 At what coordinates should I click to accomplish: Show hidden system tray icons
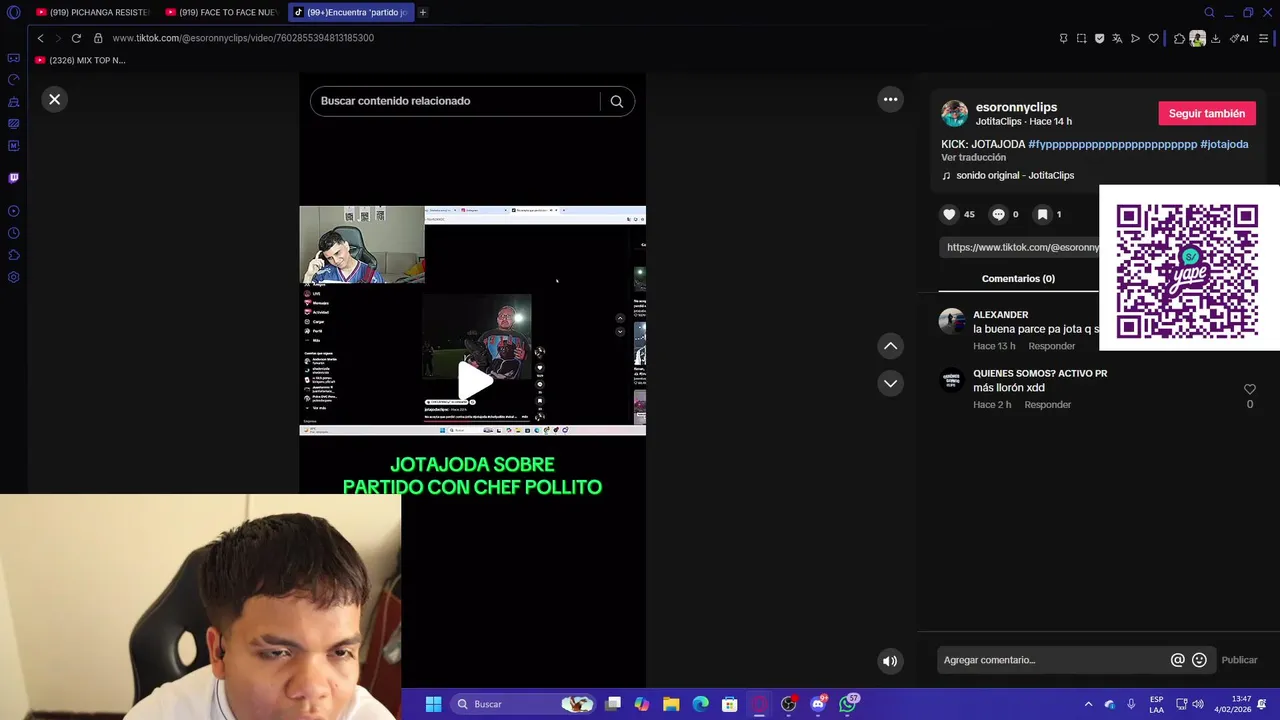[1088, 704]
